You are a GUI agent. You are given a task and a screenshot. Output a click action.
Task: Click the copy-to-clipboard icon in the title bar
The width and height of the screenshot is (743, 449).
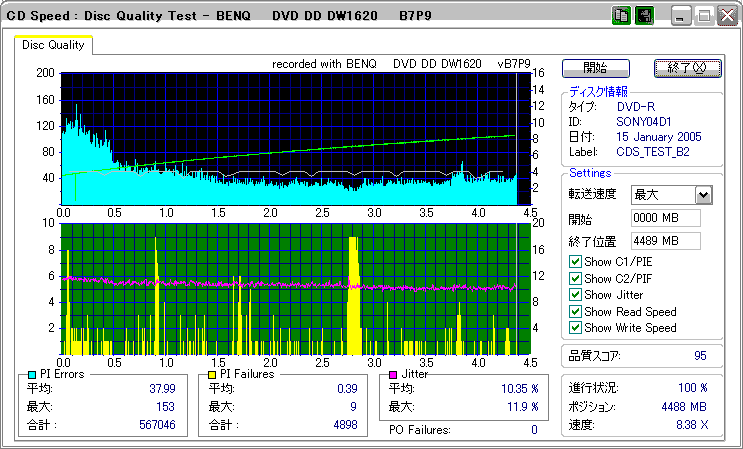pyautogui.click(x=621, y=16)
